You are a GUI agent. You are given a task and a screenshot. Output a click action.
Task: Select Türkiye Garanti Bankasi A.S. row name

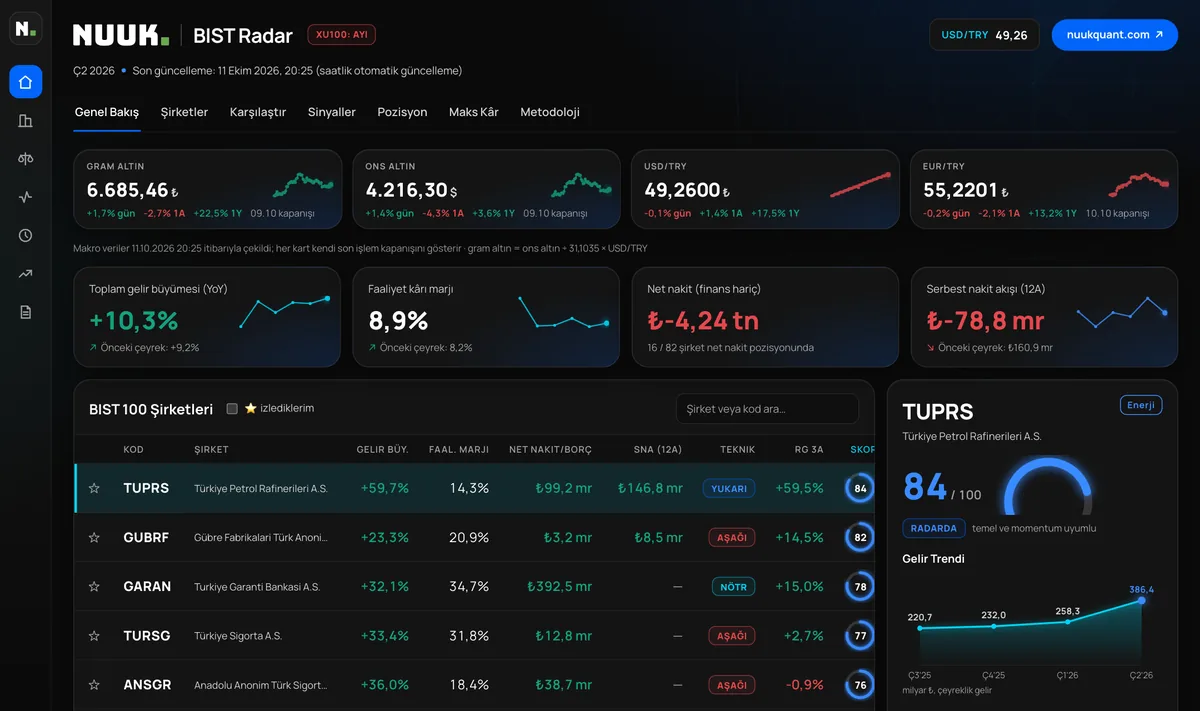point(257,587)
